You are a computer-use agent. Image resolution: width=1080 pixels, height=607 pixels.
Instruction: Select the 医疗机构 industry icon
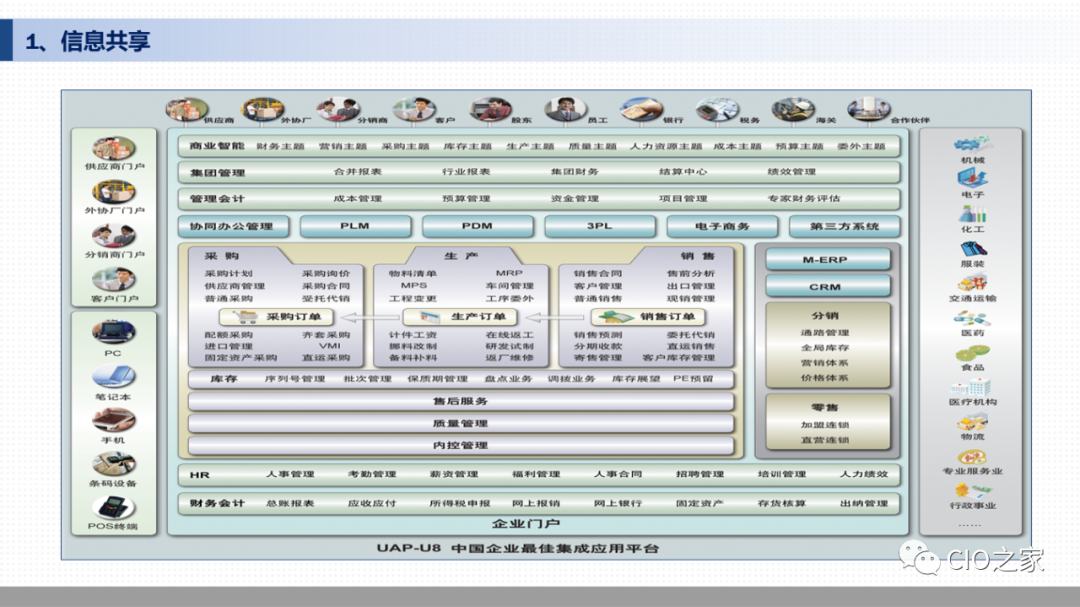pos(971,387)
